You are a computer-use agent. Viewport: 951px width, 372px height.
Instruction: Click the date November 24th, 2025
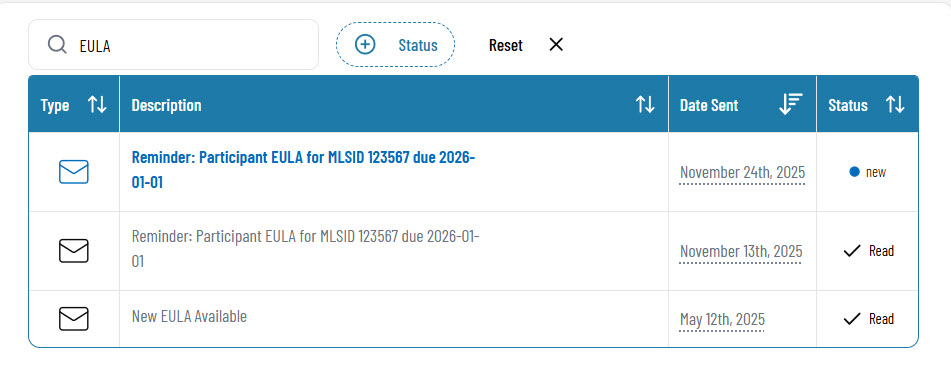tap(742, 172)
